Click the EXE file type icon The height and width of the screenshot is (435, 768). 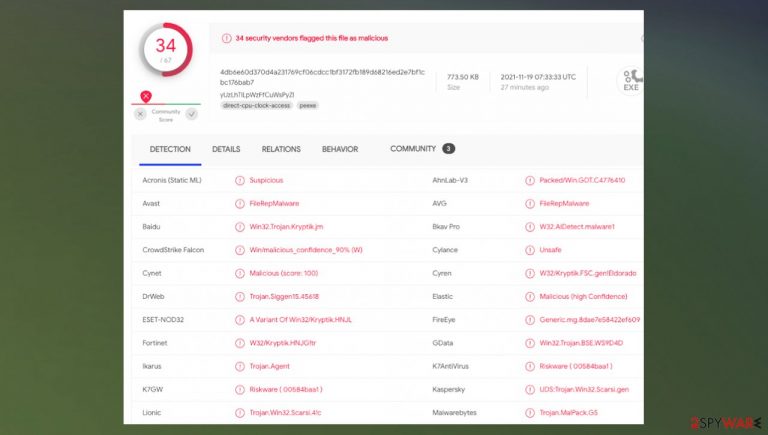630,80
